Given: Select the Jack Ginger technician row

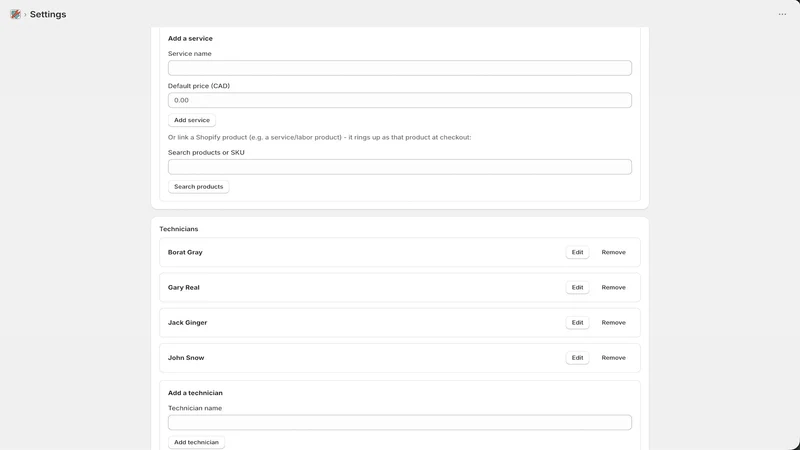Looking at the screenshot, I should tap(399, 322).
